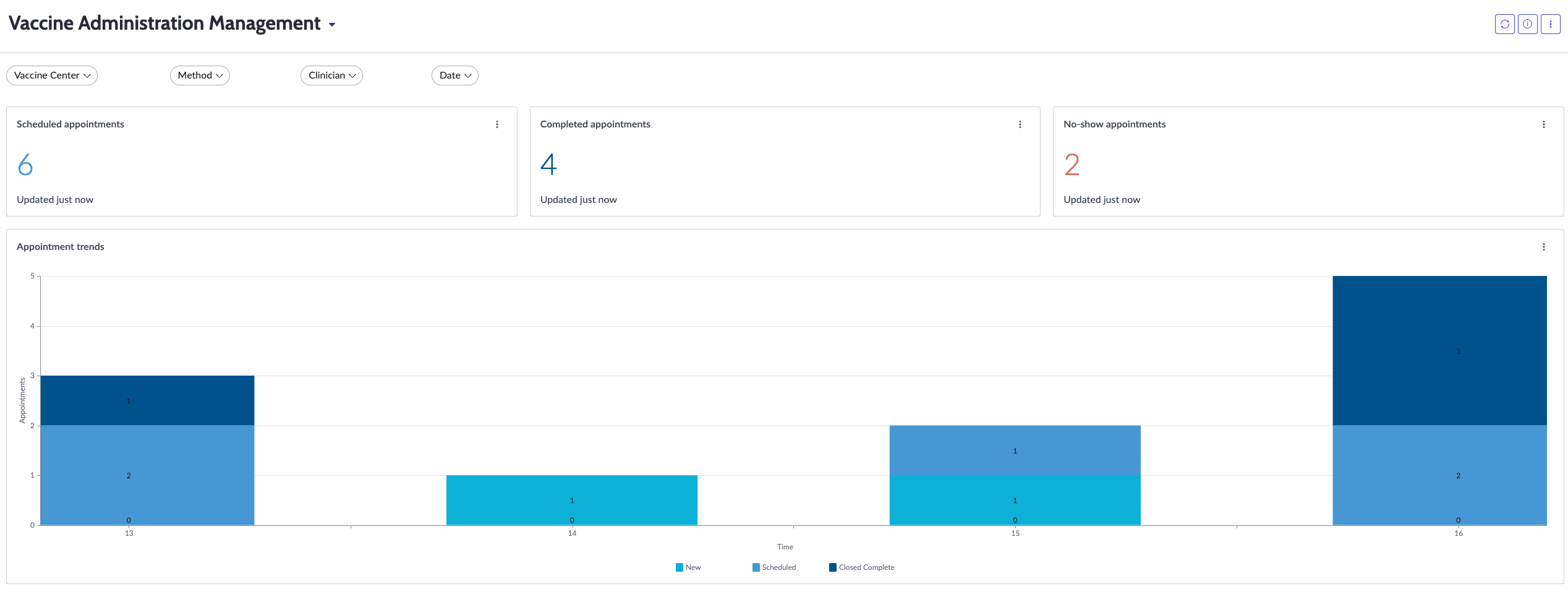Click the Completed appointments card title
The height and width of the screenshot is (607, 1568).
595,124
